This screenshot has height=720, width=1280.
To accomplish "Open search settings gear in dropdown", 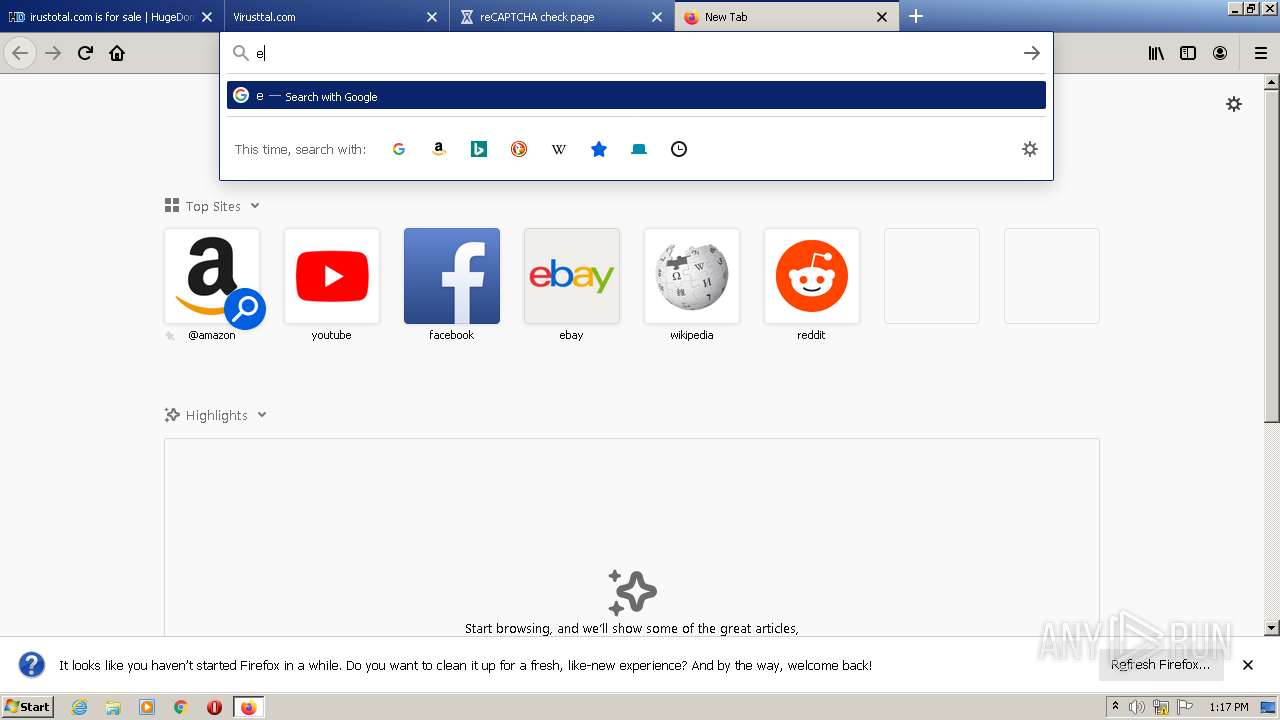I will coord(1030,149).
